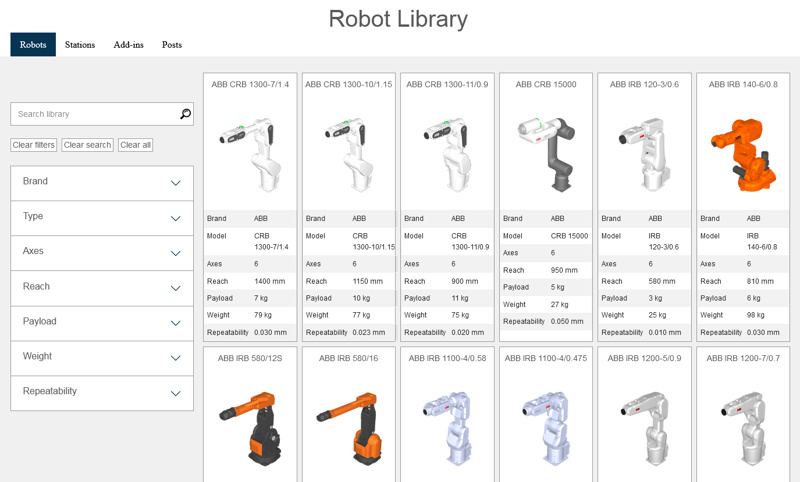The image size is (800, 482).
Task: Click the 810 mm reach value
Action: pyautogui.click(x=760, y=281)
